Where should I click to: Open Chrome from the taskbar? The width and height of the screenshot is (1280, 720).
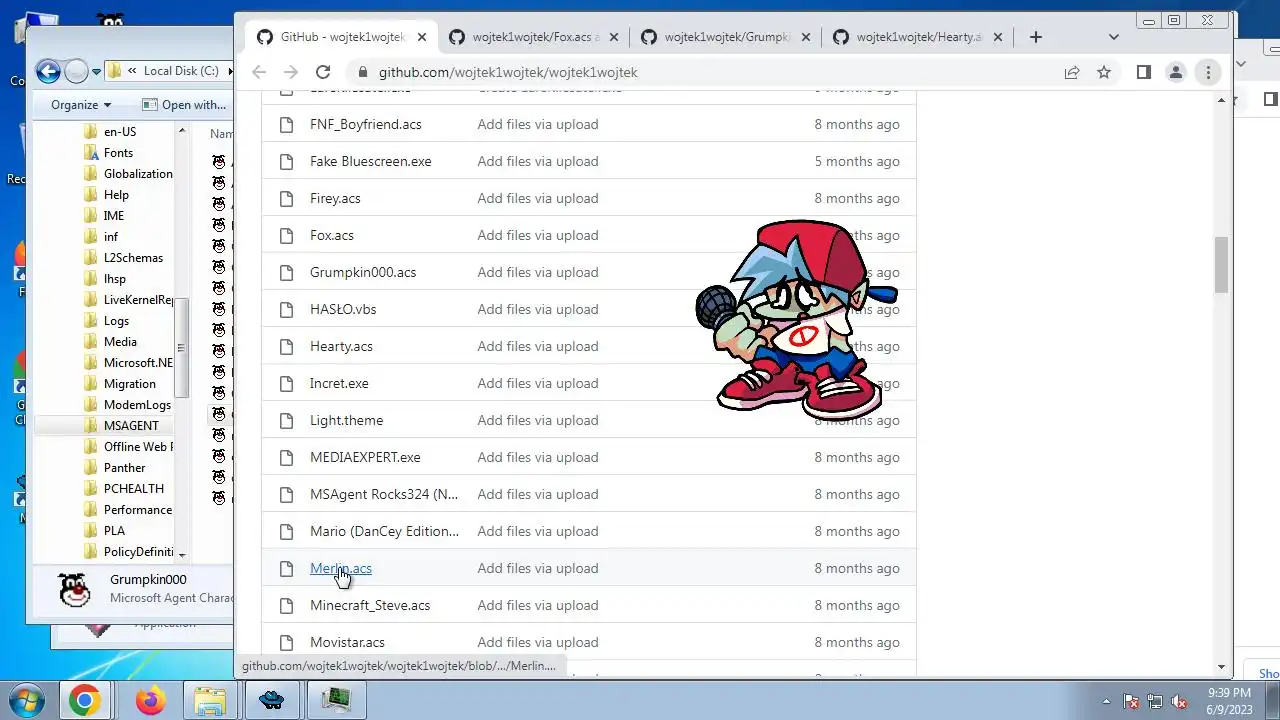(84, 701)
